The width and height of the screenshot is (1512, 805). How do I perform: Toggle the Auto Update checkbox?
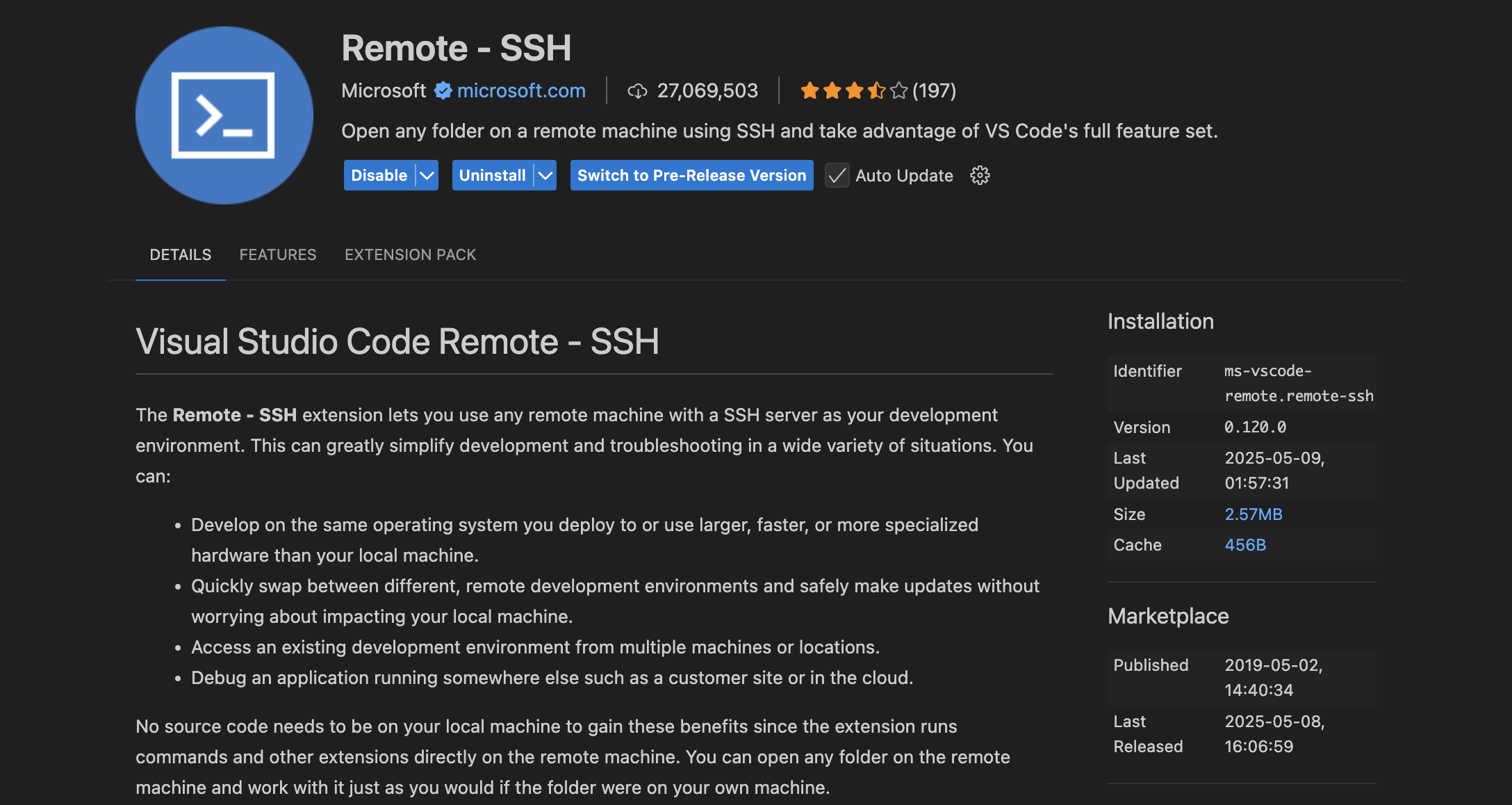tap(837, 175)
